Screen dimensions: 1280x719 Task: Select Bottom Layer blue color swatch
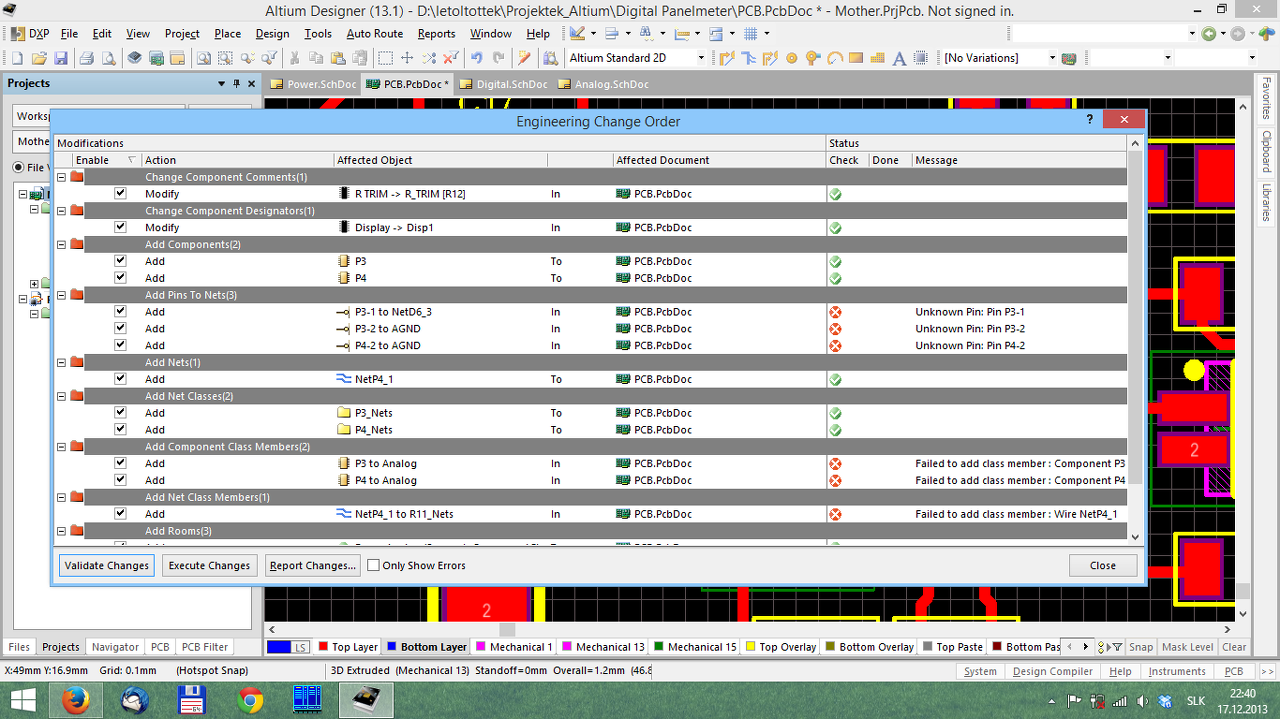391,647
